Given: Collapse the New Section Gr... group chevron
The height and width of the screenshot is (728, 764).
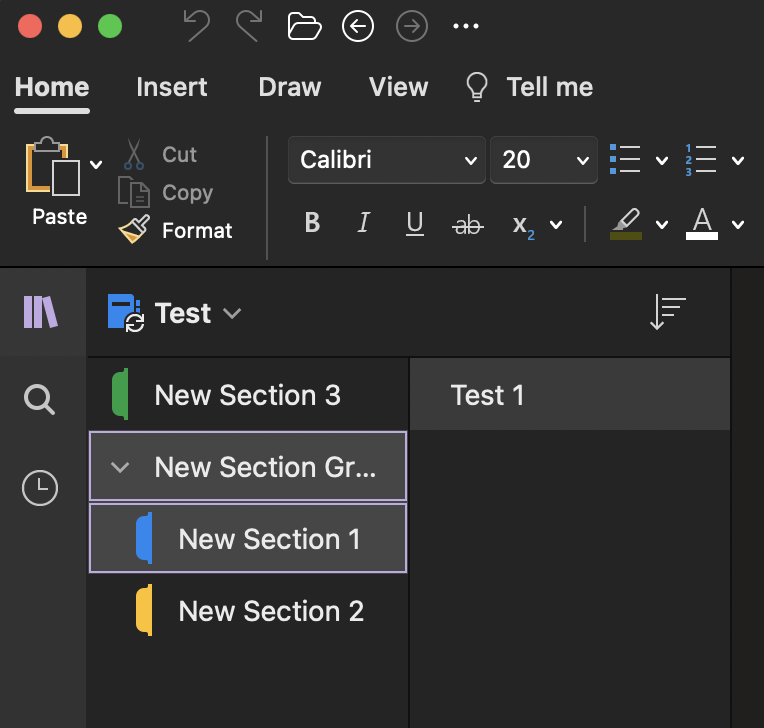Looking at the screenshot, I should click(120, 468).
